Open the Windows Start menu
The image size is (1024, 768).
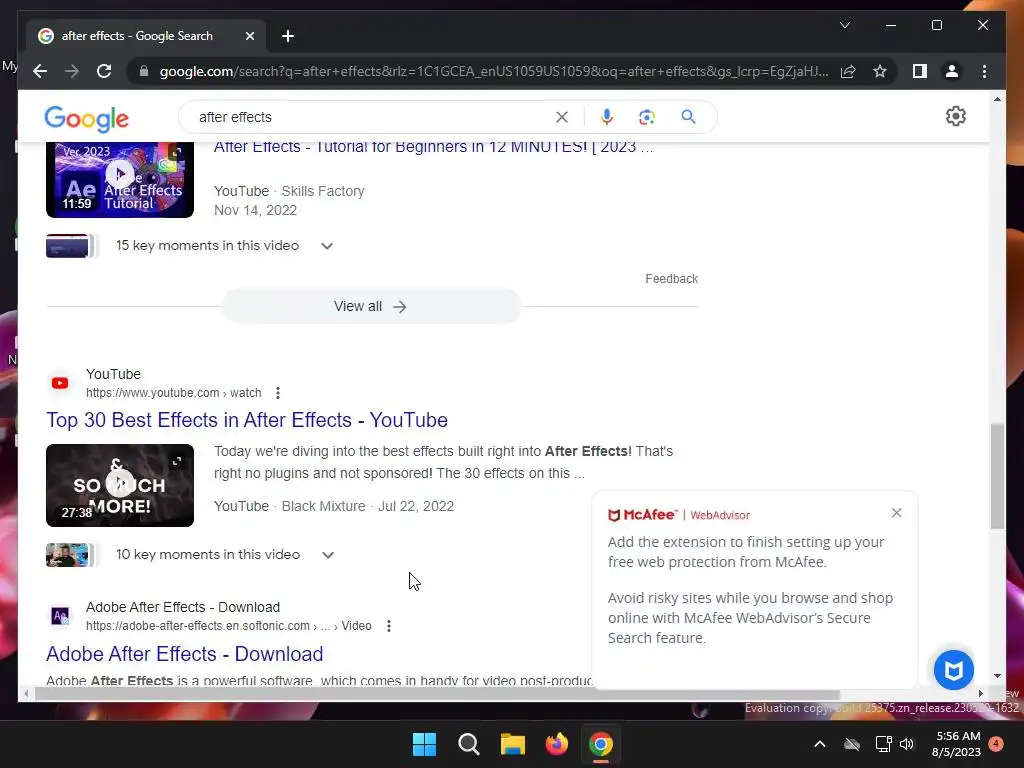click(x=424, y=744)
